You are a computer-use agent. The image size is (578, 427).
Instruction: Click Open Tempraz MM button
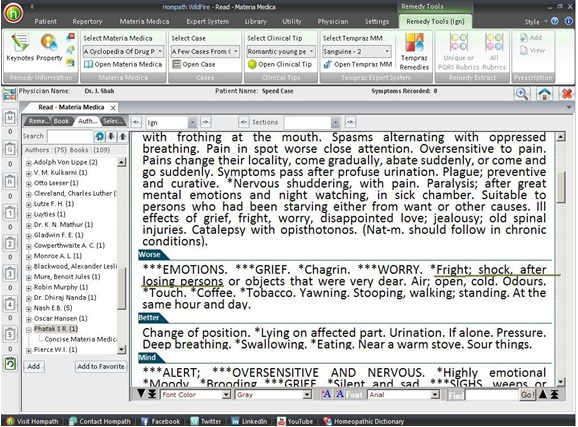click(x=358, y=65)
